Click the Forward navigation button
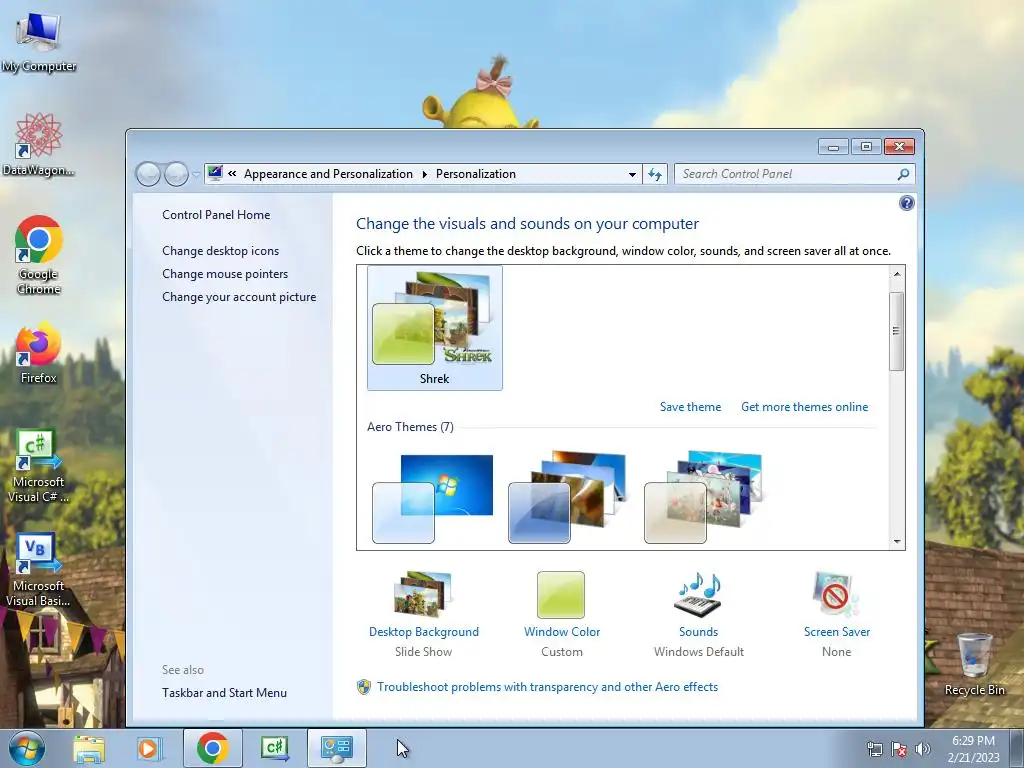1024x768 pixels. [176, 174]
